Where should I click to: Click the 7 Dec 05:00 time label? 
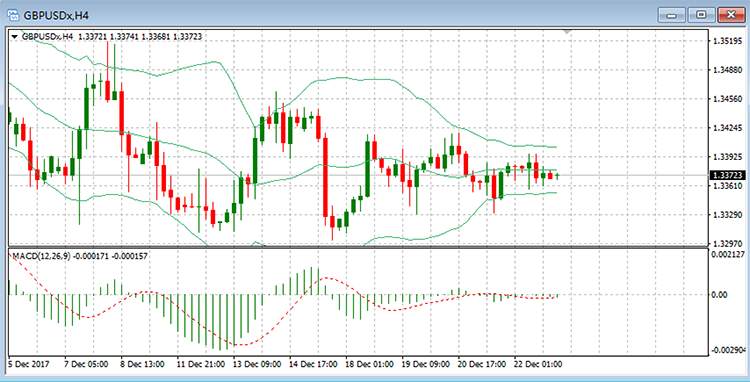click(85, 364)
